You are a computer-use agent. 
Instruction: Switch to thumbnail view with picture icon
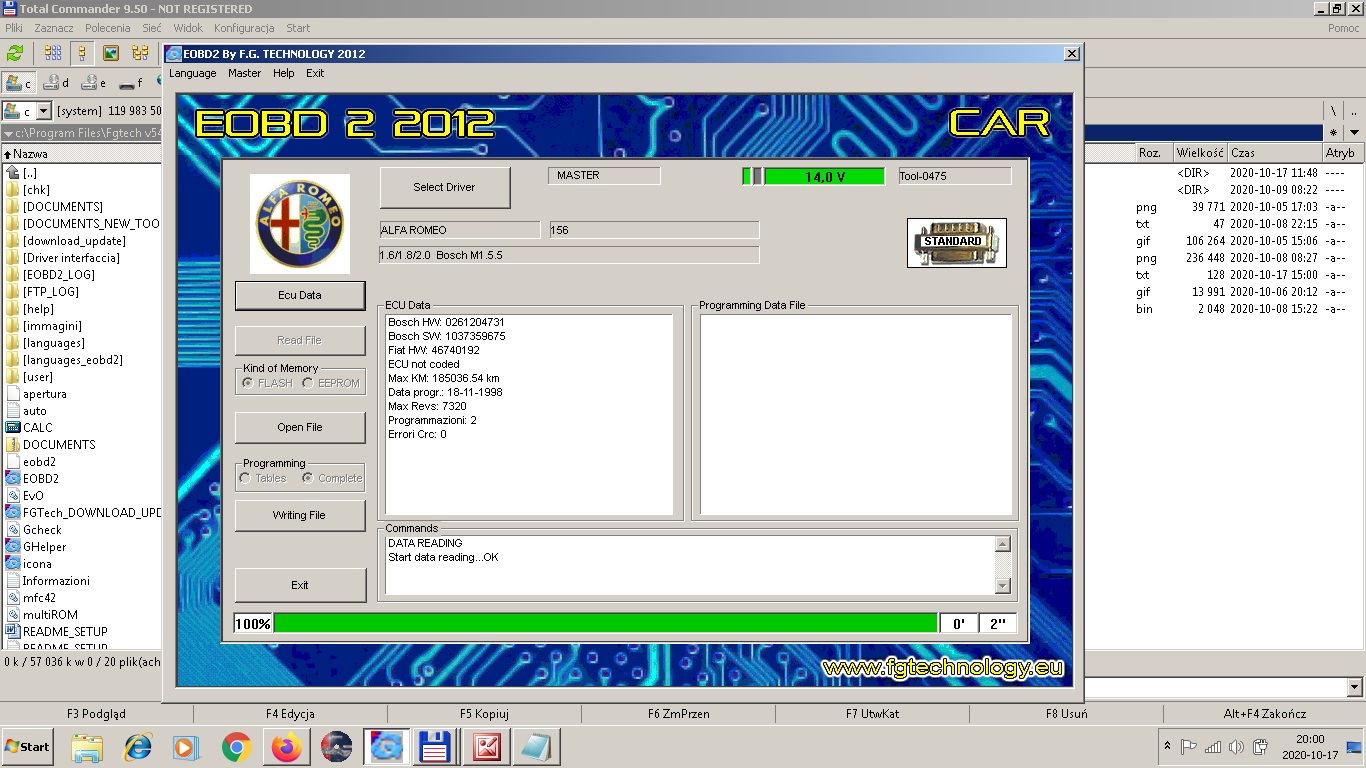111,53
